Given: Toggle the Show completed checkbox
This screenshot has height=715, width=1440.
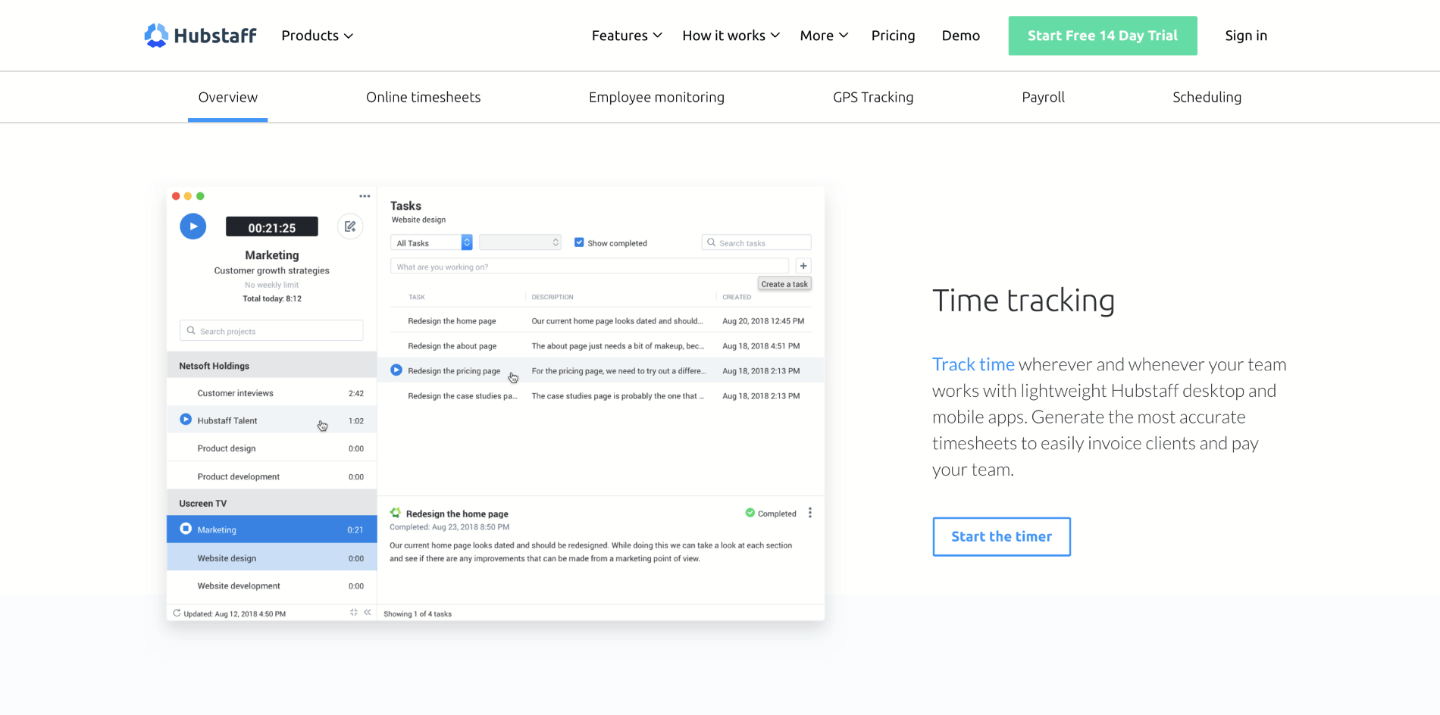Looking at the screenshot, I should (579, 242).
